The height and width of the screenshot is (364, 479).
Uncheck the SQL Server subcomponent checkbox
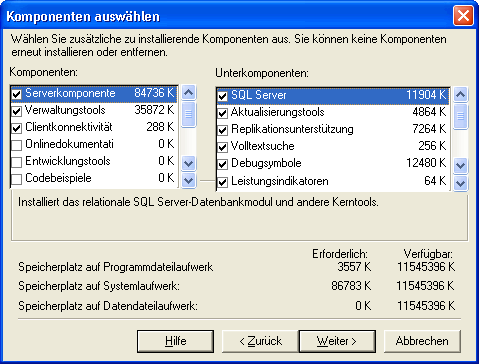tap(223, 96)
